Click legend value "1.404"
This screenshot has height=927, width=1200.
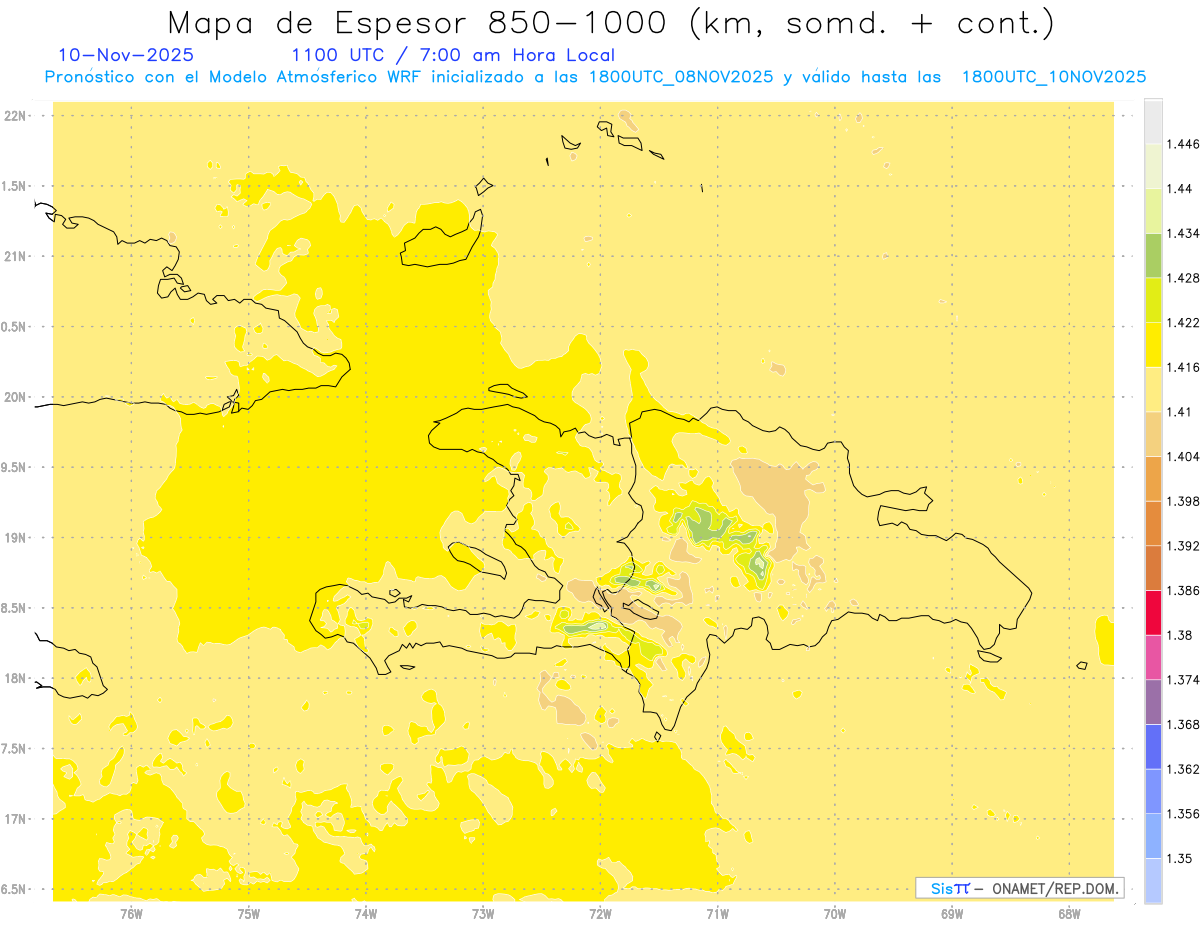[1183, 456]
